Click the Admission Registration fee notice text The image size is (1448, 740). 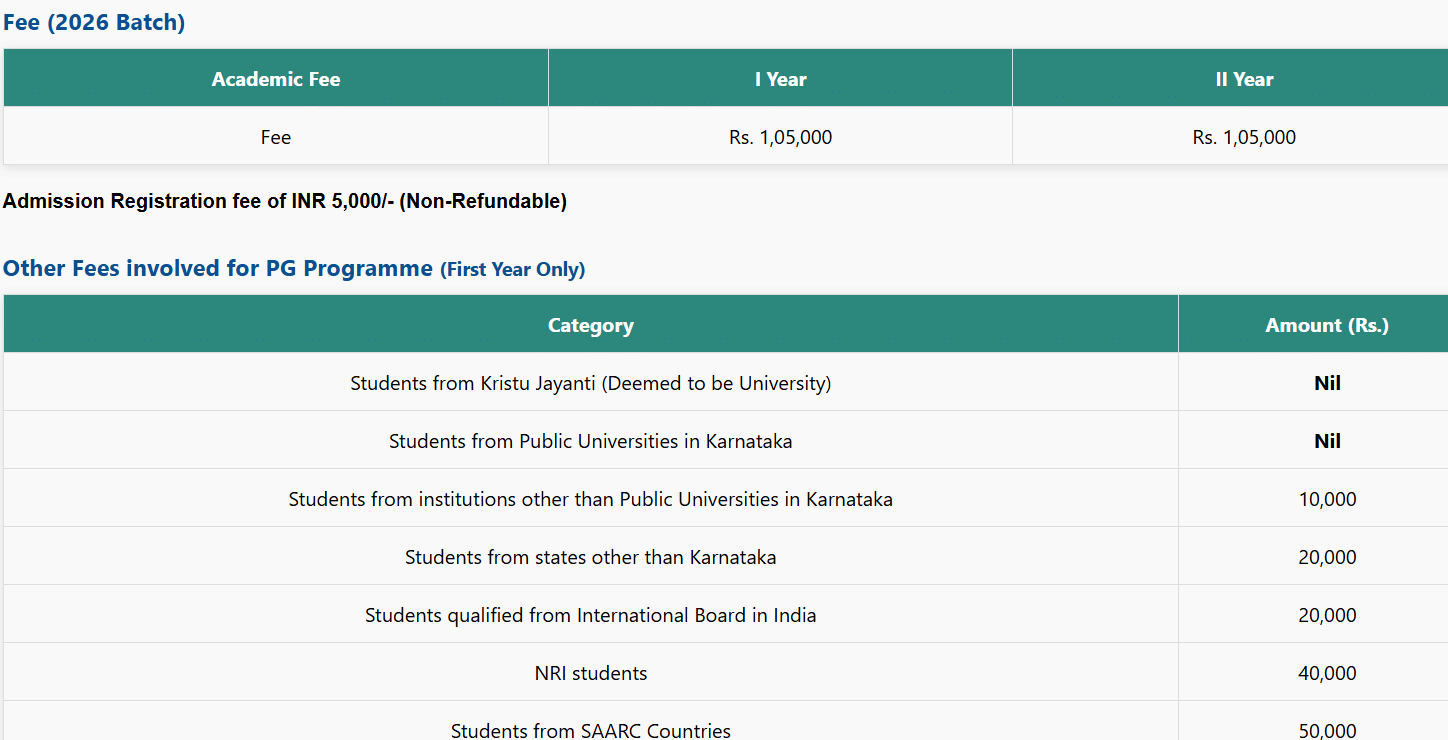[x=285, y=201]
